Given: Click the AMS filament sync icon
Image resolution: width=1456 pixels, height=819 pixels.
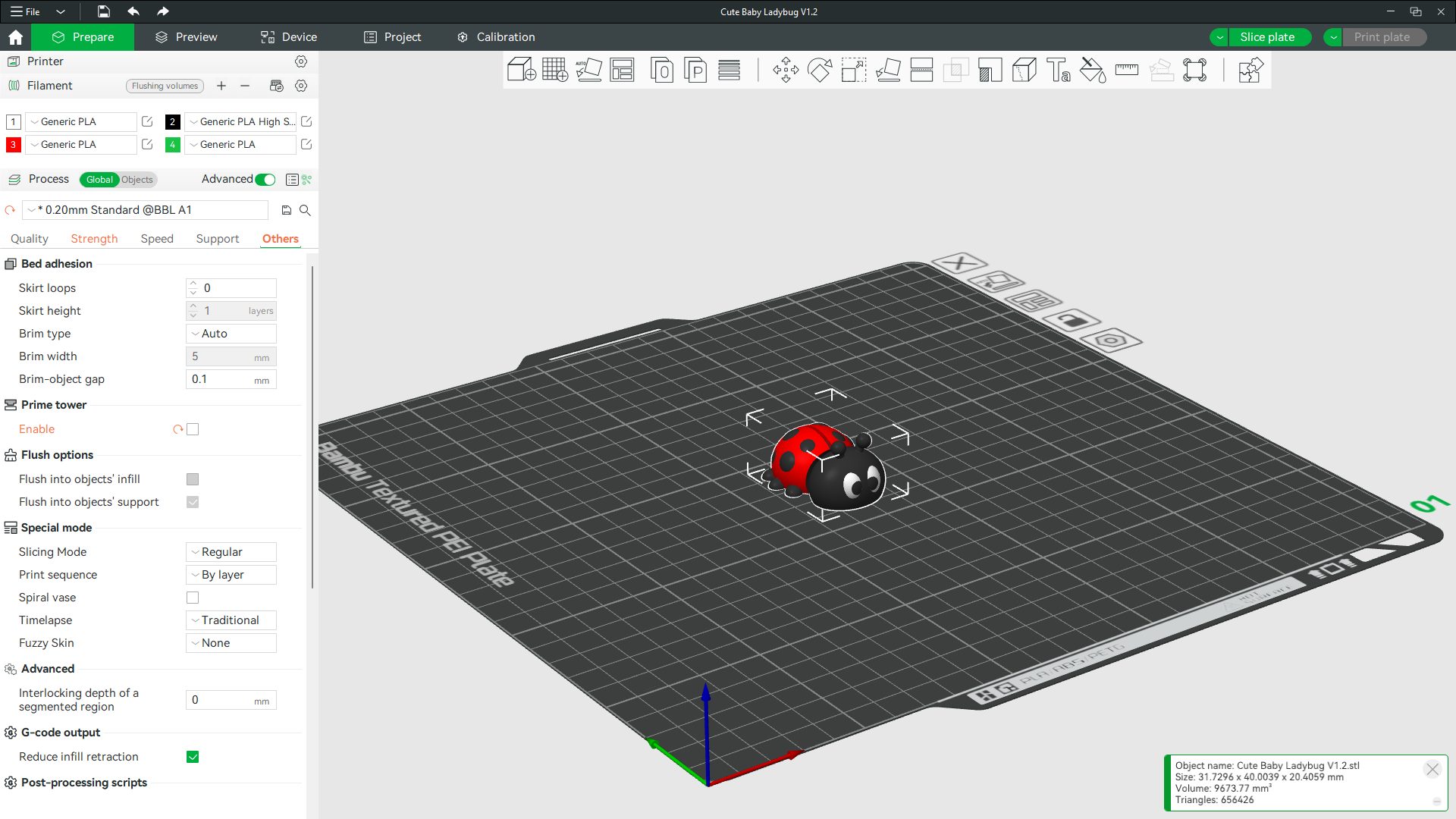Looking at the screenshot, I should coord(277,86).
